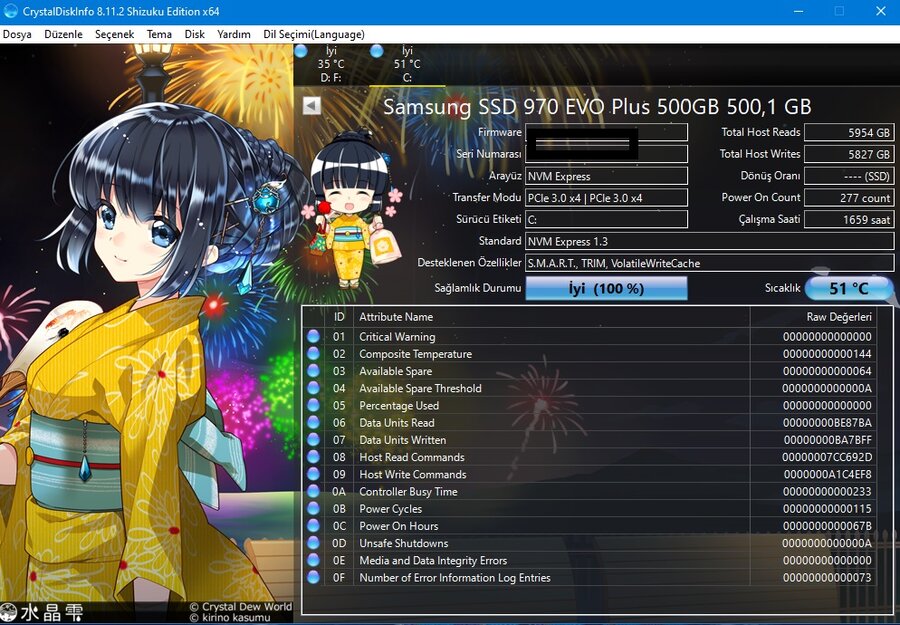Click the Desteklenen Özellikler field

709,263
